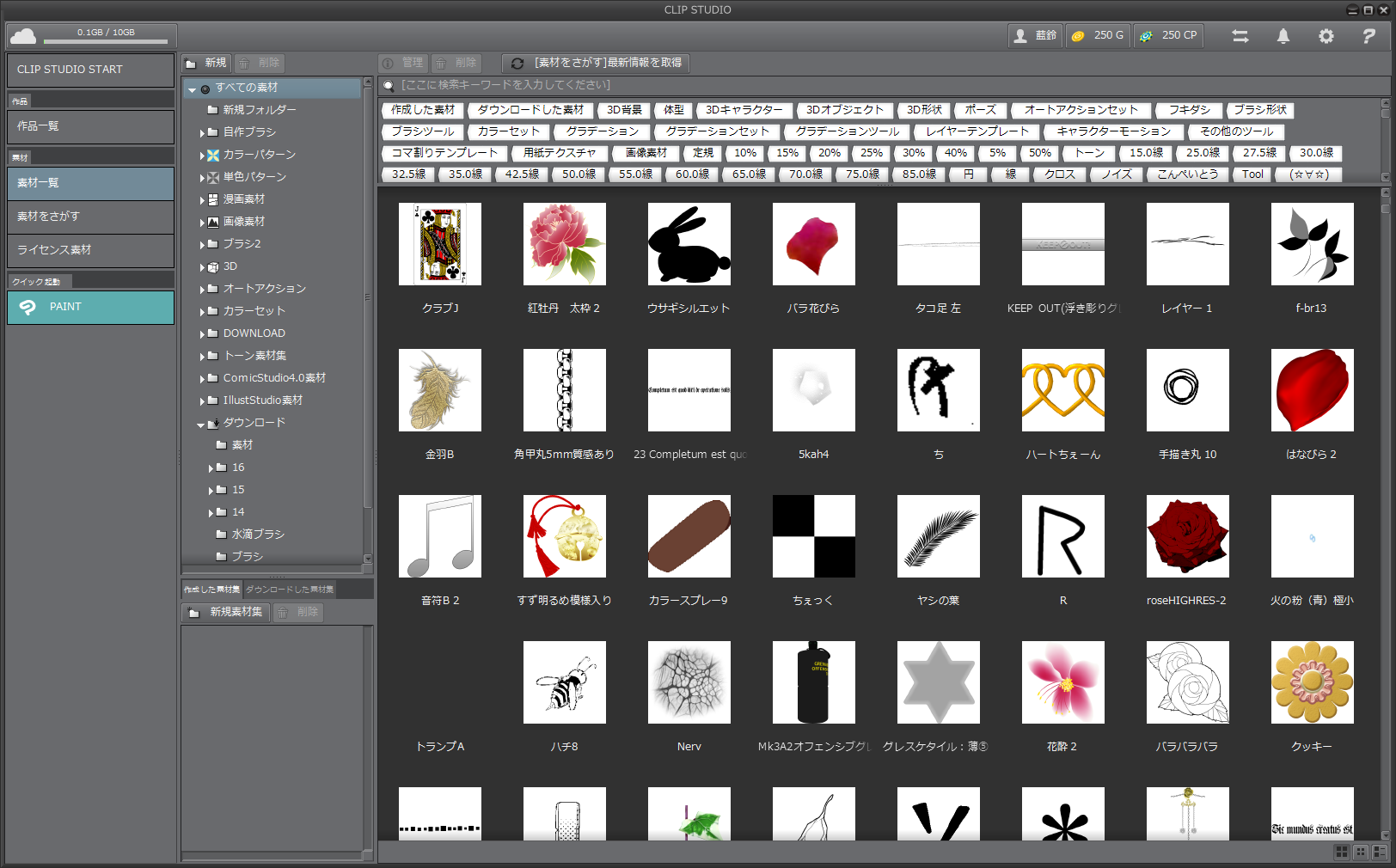Screen dimensions: 1396x868
Task: Switch to ダウンロードした素材集 tab
Action: [290, 590]
